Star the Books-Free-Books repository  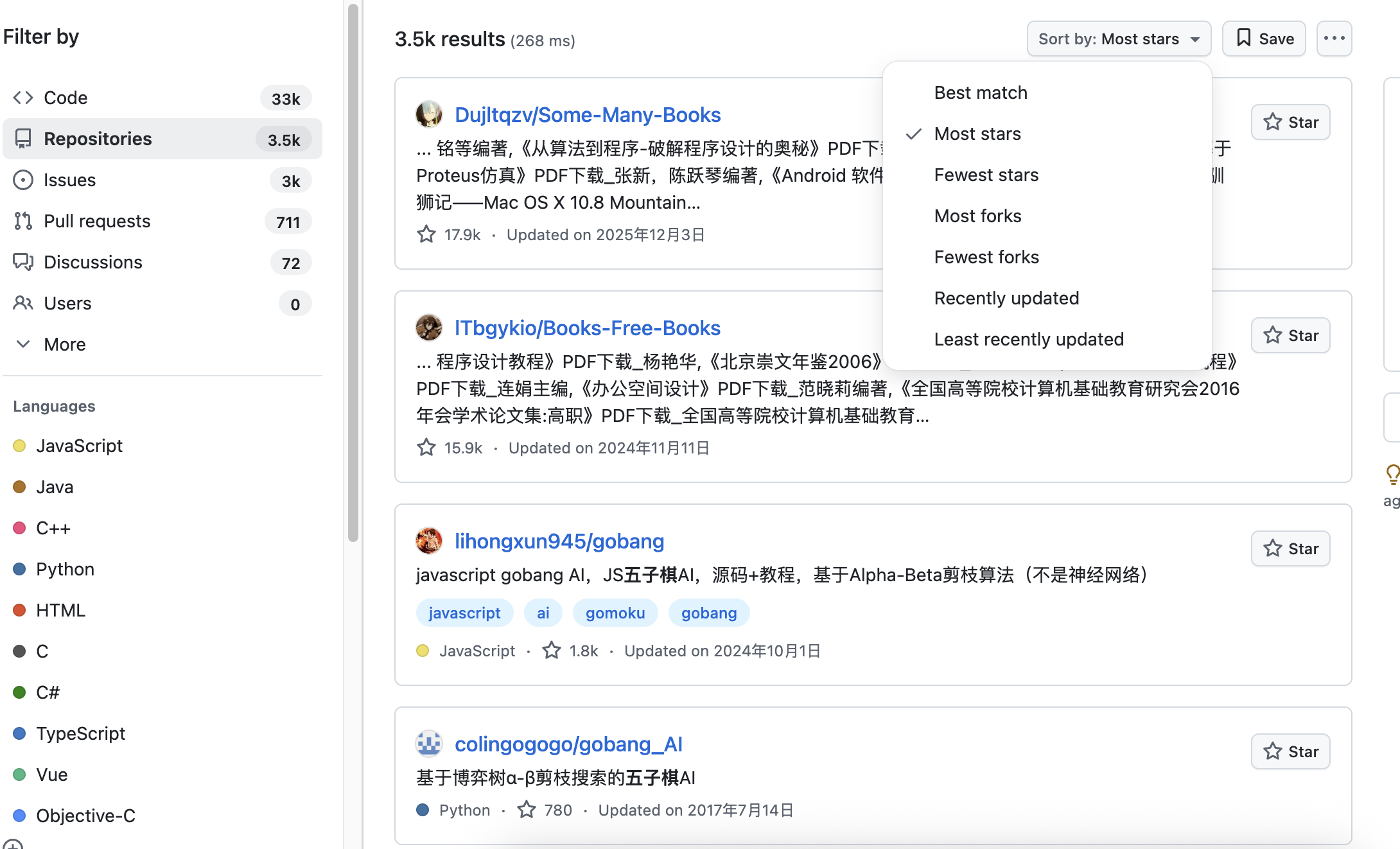1291,335
